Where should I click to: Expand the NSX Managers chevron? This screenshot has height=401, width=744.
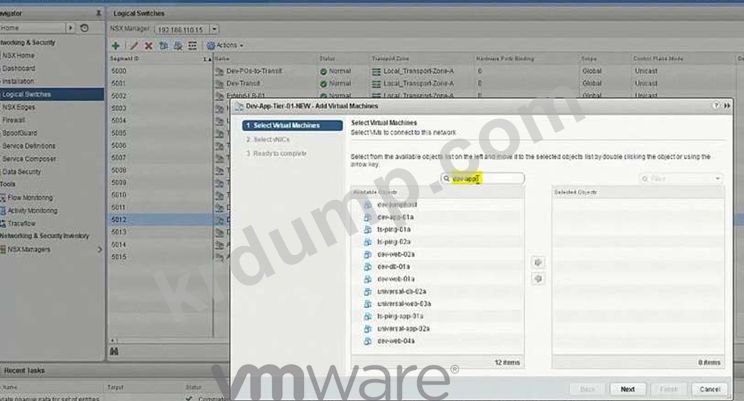(100, 249)
